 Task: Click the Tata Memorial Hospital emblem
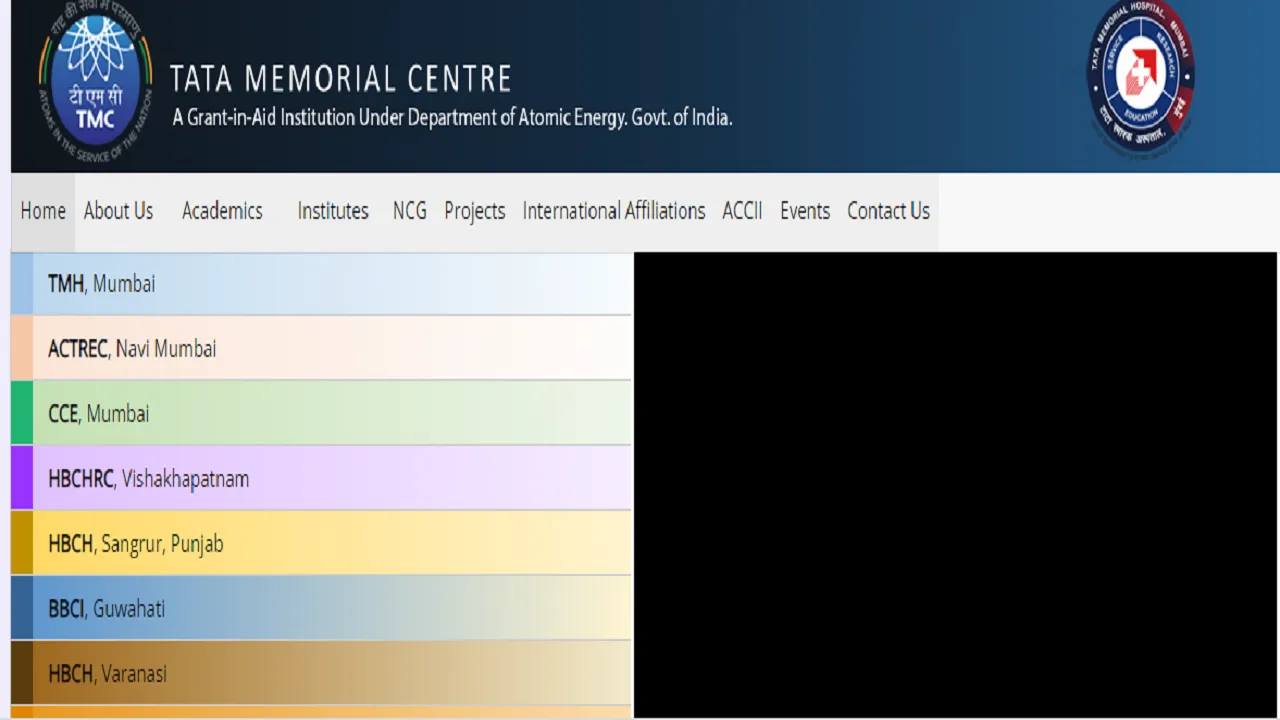[1140, 78]
